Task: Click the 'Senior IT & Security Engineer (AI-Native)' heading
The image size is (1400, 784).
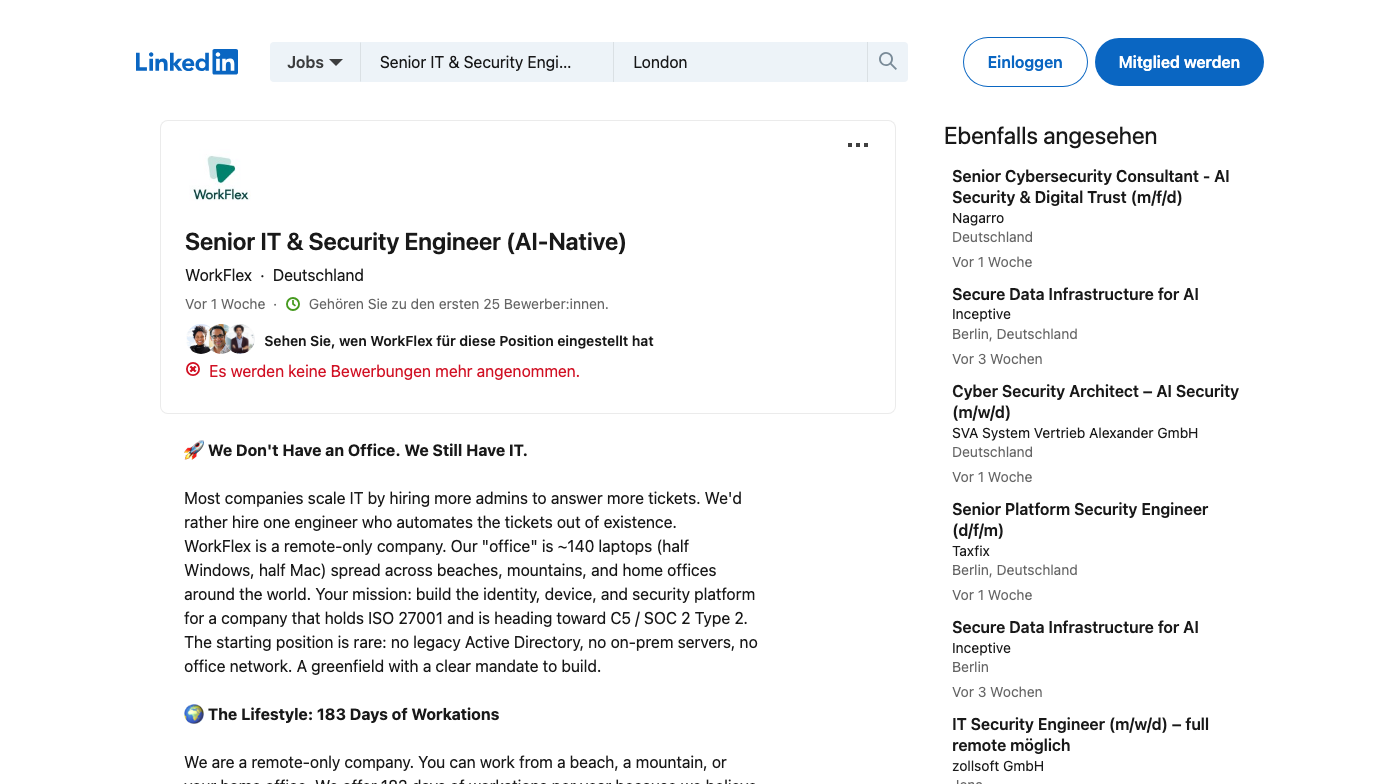Action: pos(405,242)
